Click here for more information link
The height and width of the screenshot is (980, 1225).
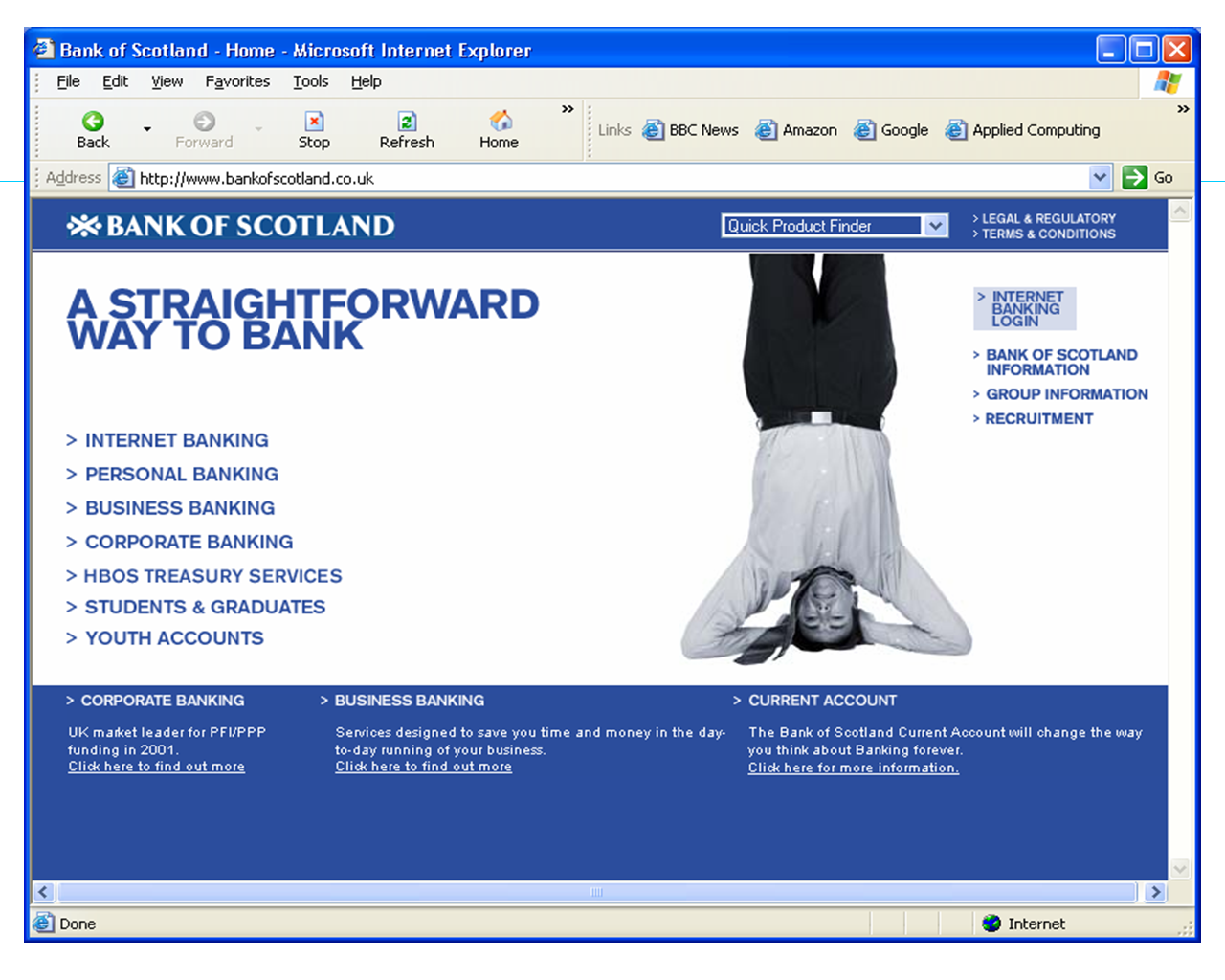coord(854,768)
